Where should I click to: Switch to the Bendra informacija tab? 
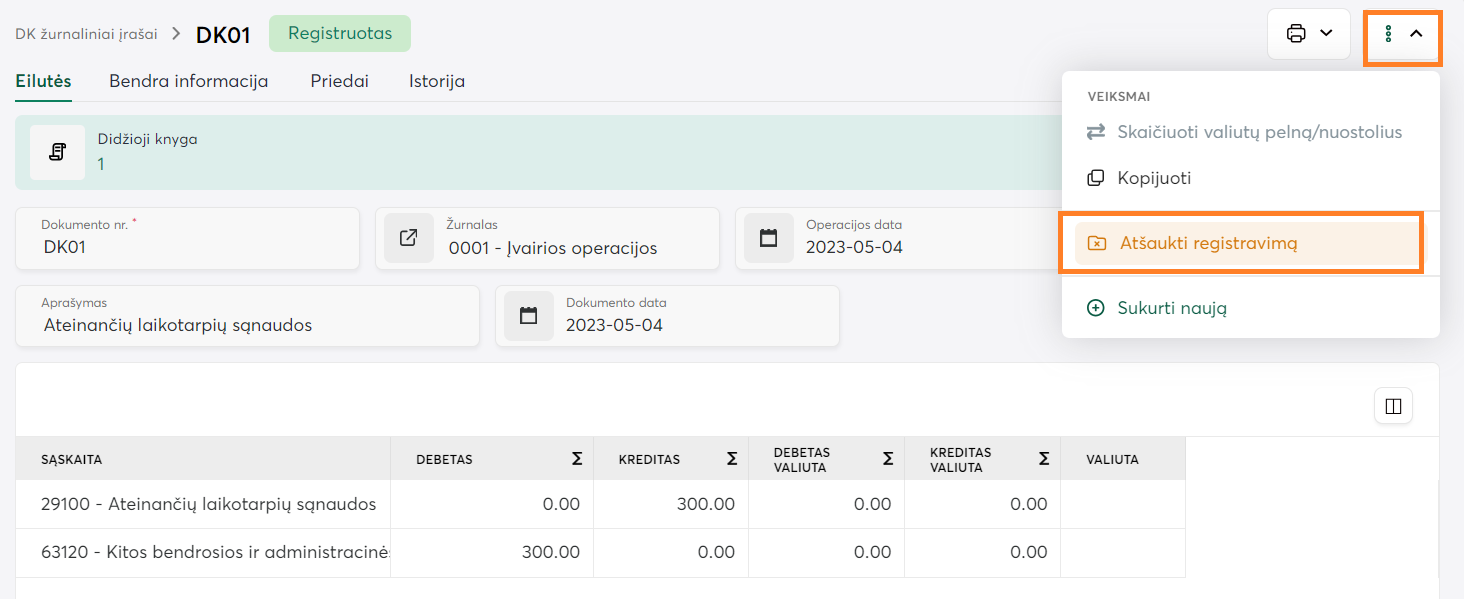188,81
